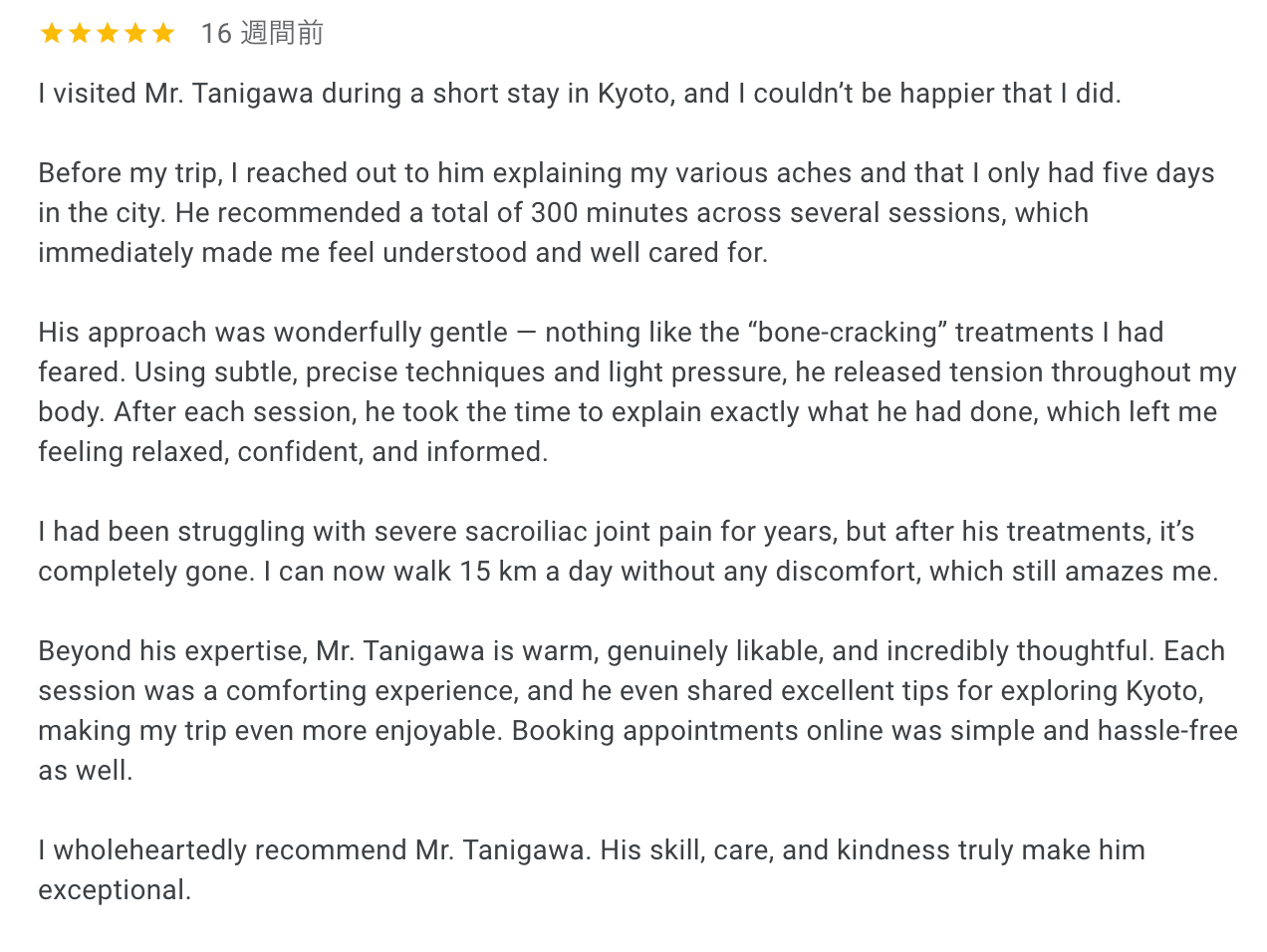Viewport: 1267px width, 952px height.
Task: Click the second gold rating star
Action: tap(80, 34)
